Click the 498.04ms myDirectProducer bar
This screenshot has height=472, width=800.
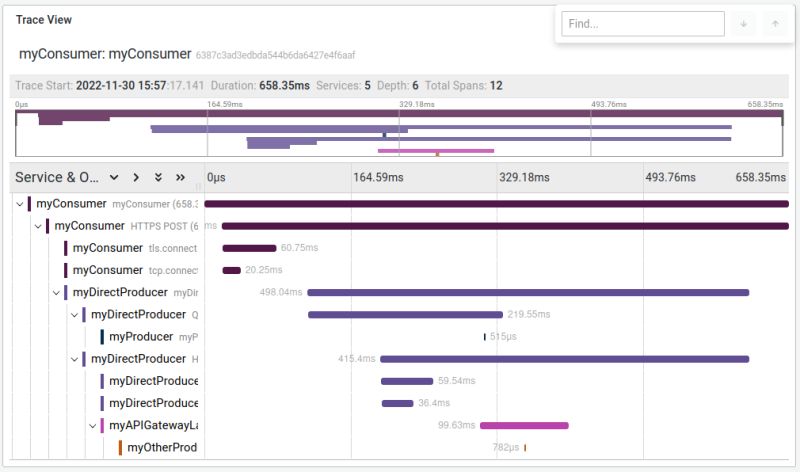click(528, 293)
